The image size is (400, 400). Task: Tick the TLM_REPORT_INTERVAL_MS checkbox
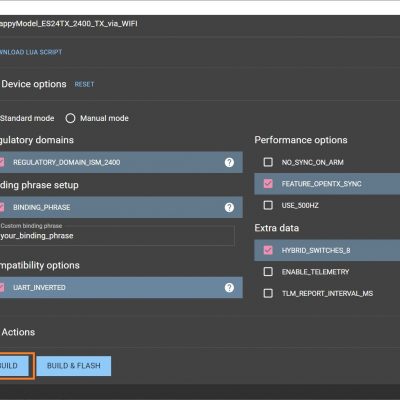click(268, 293)
